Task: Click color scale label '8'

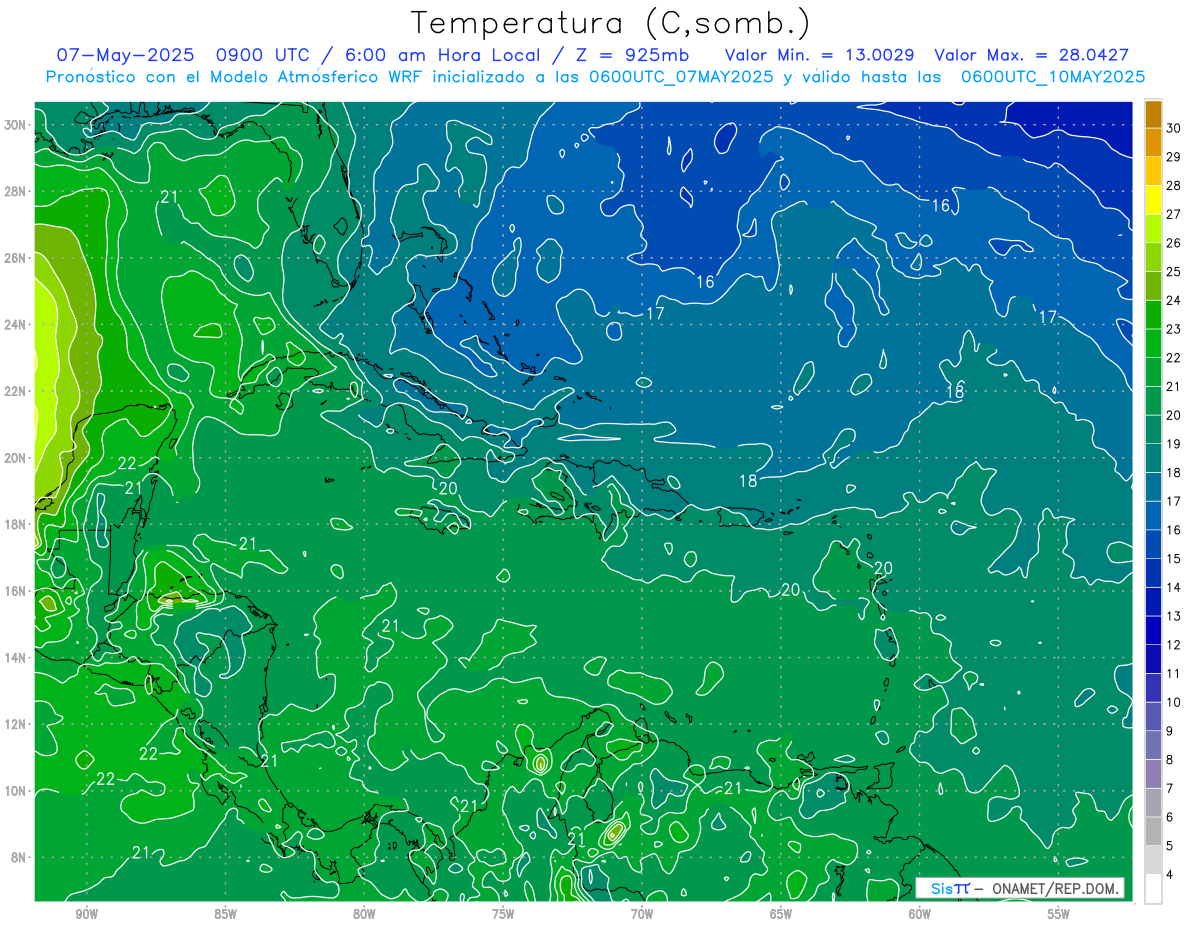Action: pos(1170,760)
